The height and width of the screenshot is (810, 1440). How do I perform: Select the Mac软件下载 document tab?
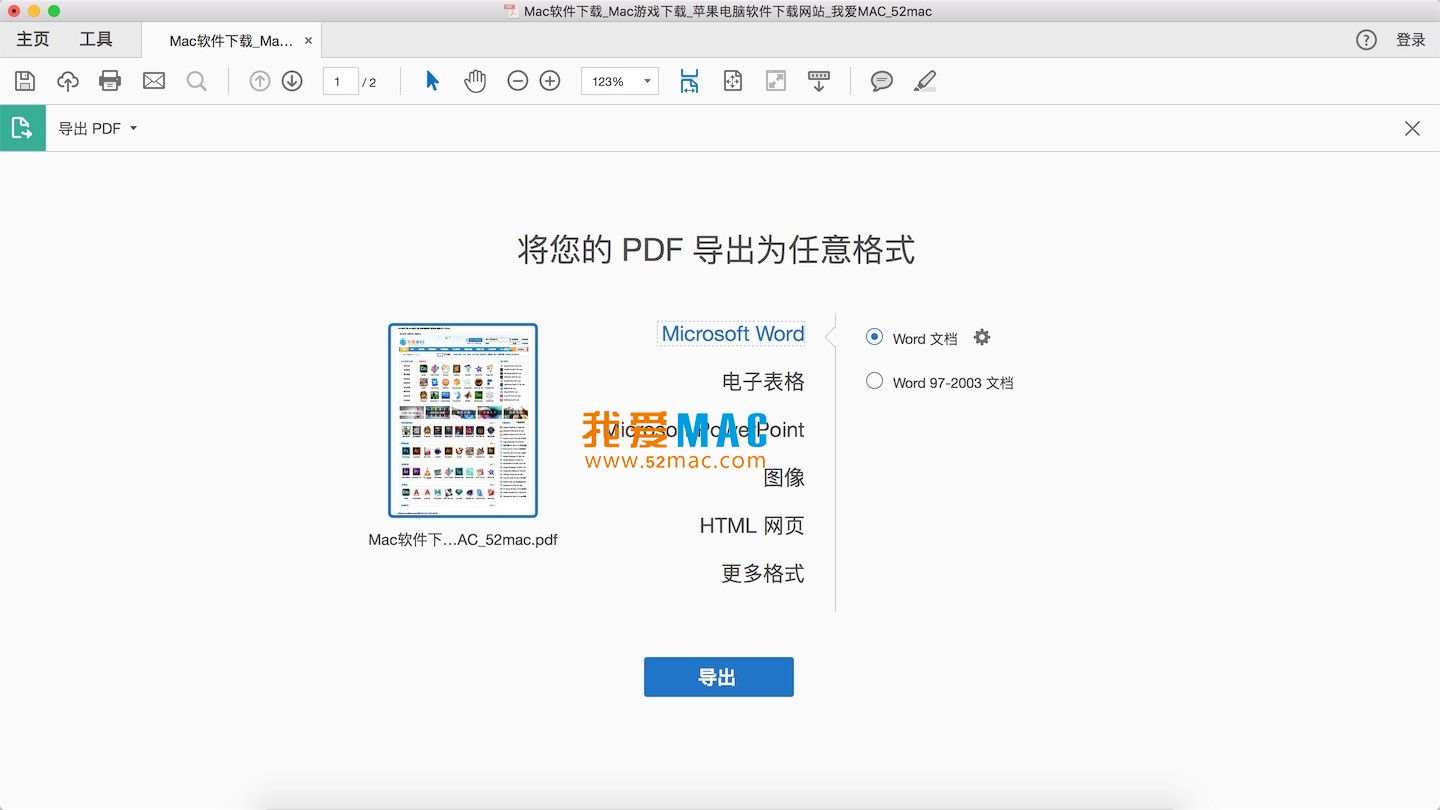pyautogui.click(x=232, y=41)
